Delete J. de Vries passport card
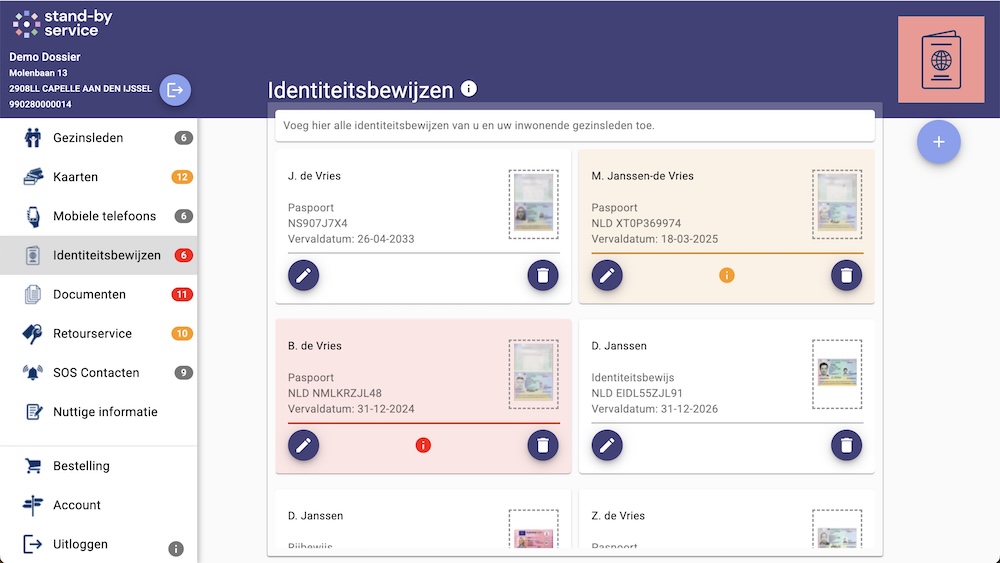 click(x=543, y=275)
